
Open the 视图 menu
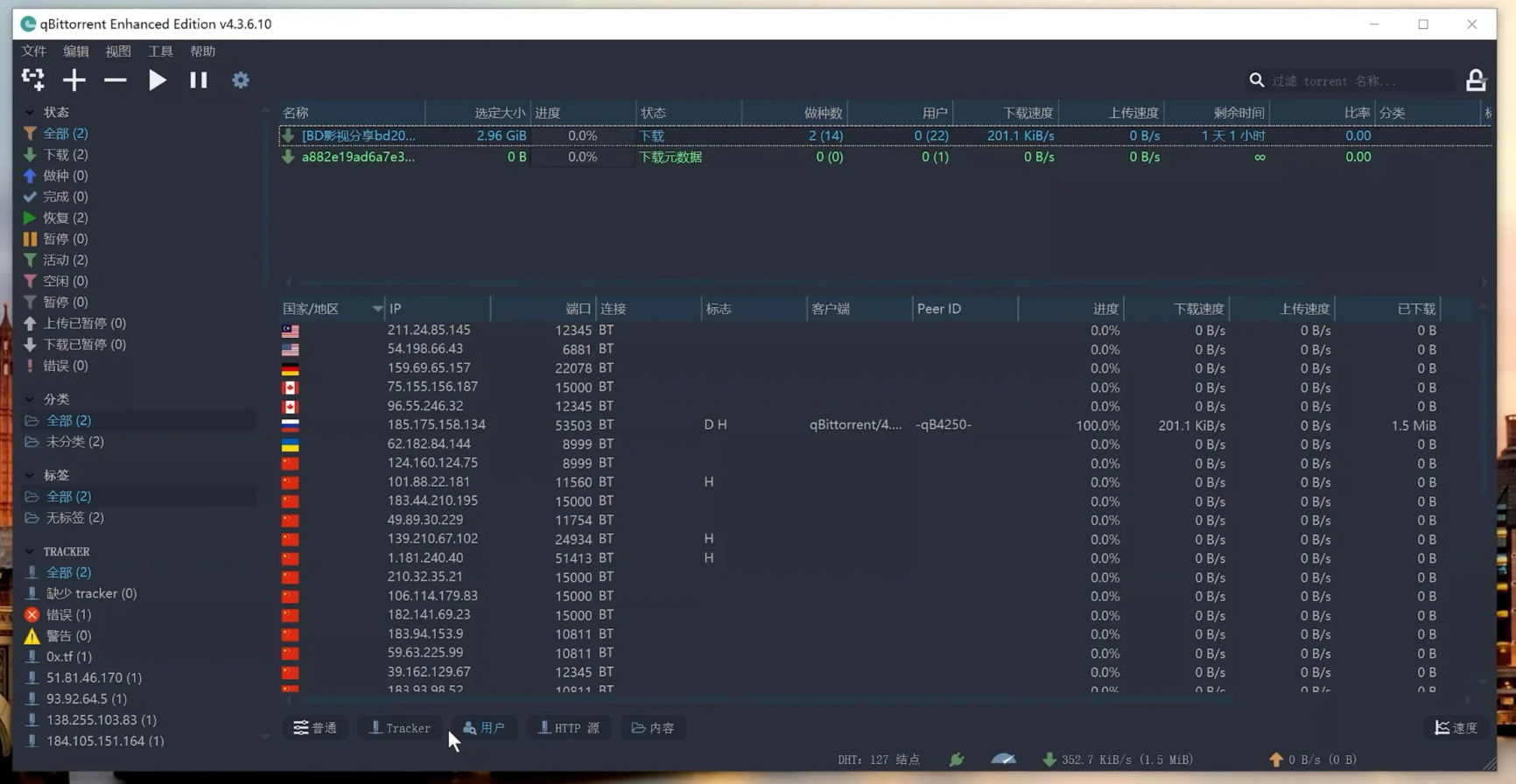point(118,51)
